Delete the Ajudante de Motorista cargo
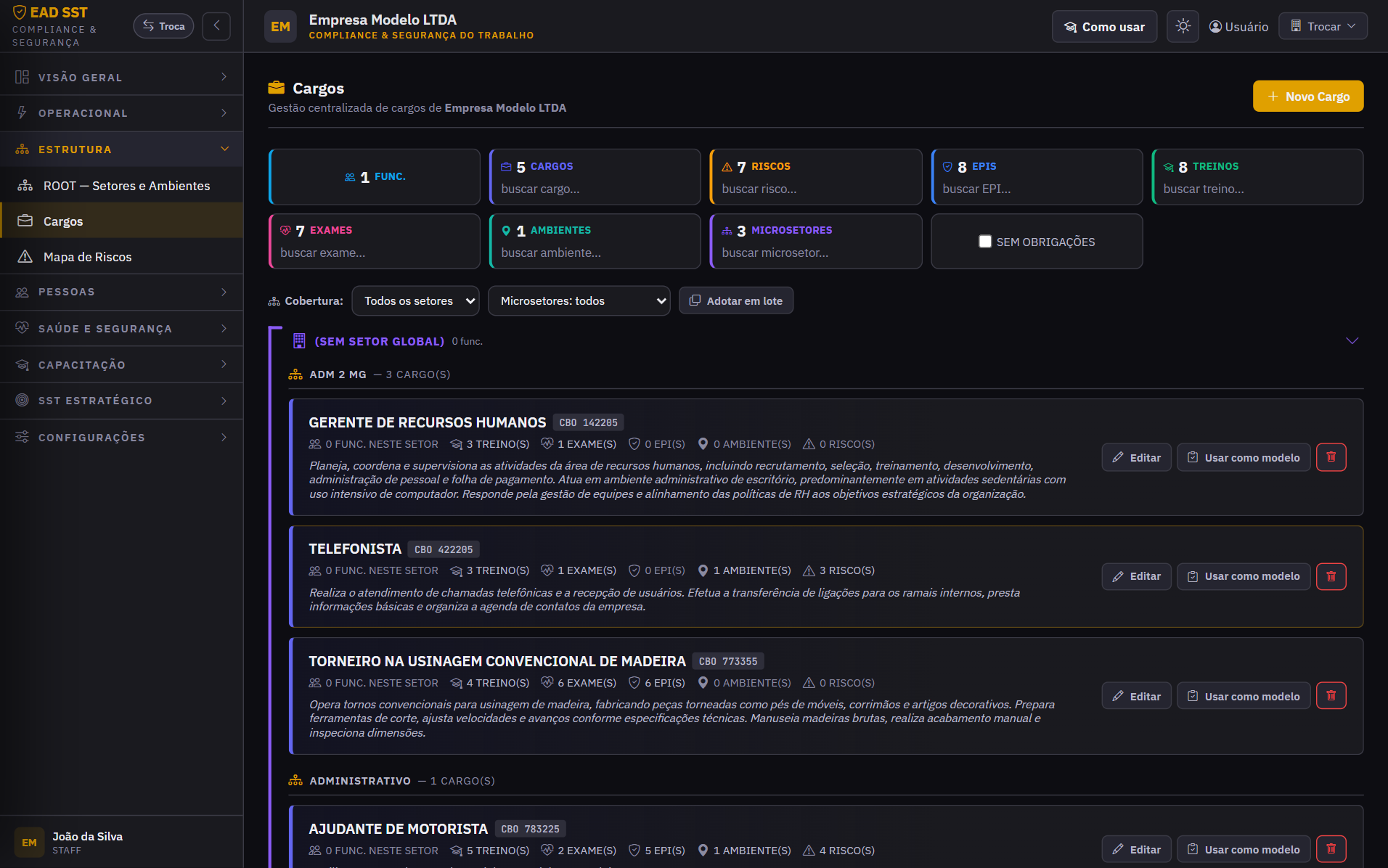The width and height of the screenshot is (1388, 868). [1331, 849]
